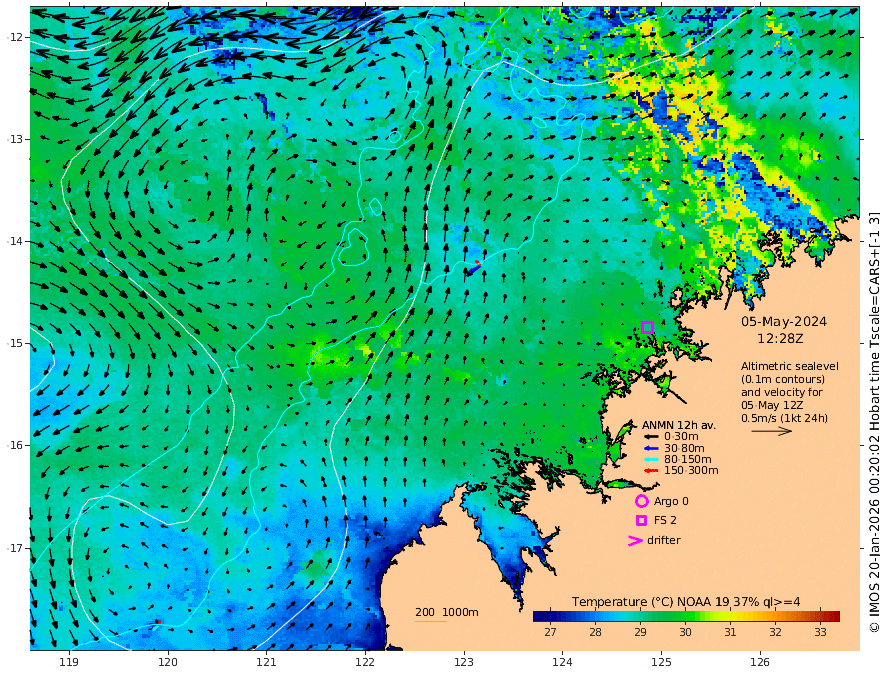Click the cyan 80-150m arrow legend icon
This screenshot has width=880, height=680.
pos(651,459)
